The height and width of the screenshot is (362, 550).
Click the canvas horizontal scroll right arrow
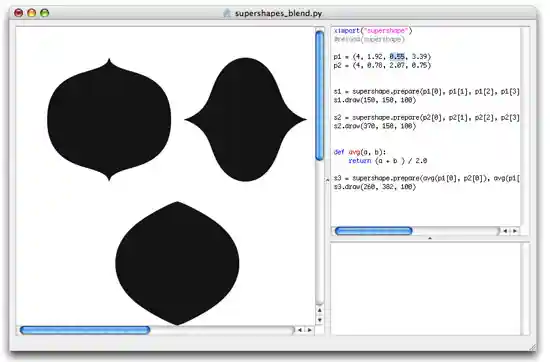pos(309,330)
